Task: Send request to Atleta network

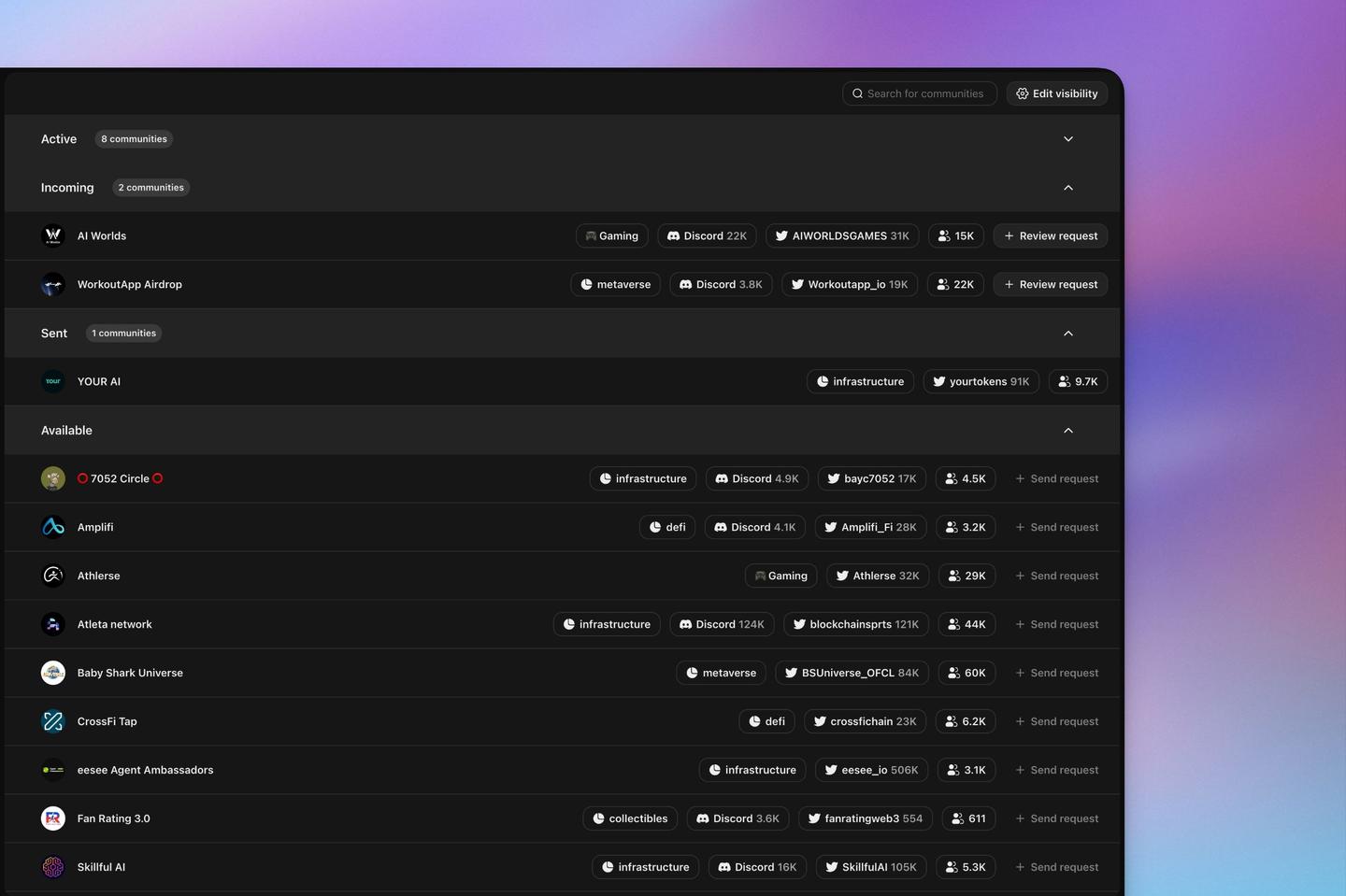Action: (x=1057, y=624)
